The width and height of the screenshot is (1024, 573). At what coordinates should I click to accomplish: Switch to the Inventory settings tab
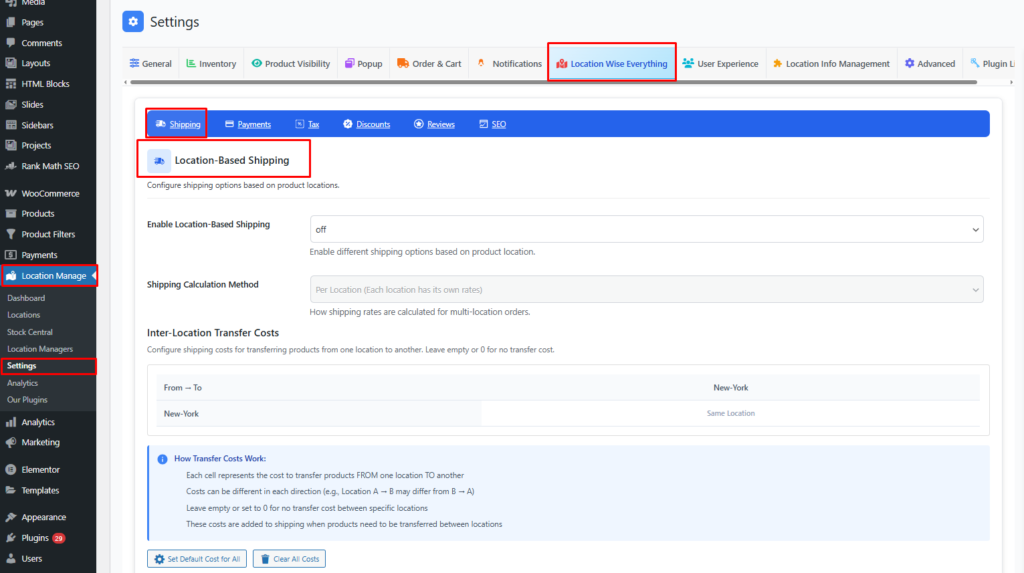[211, 64]
